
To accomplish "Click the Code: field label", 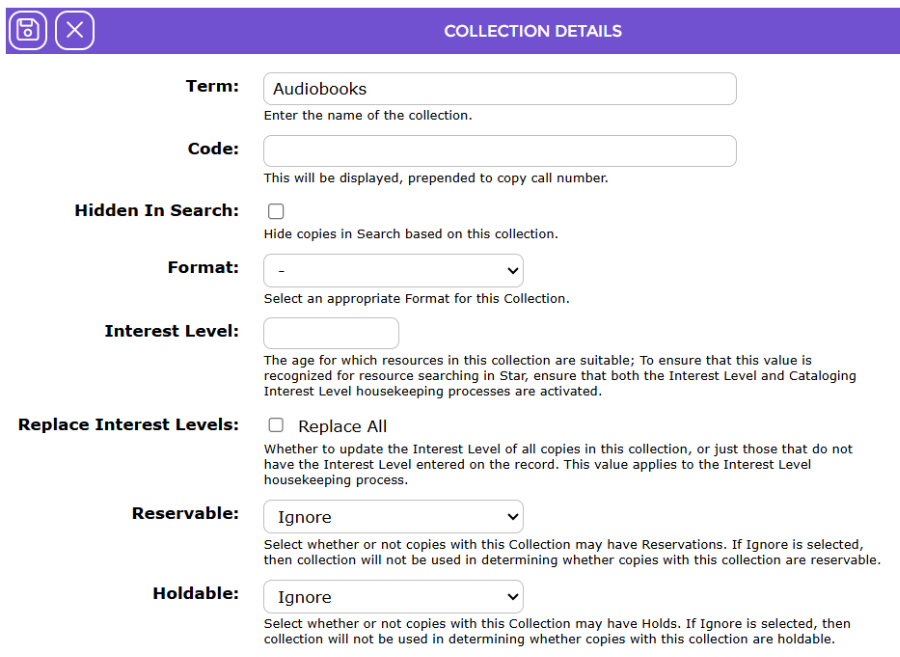I will (213, 149).
